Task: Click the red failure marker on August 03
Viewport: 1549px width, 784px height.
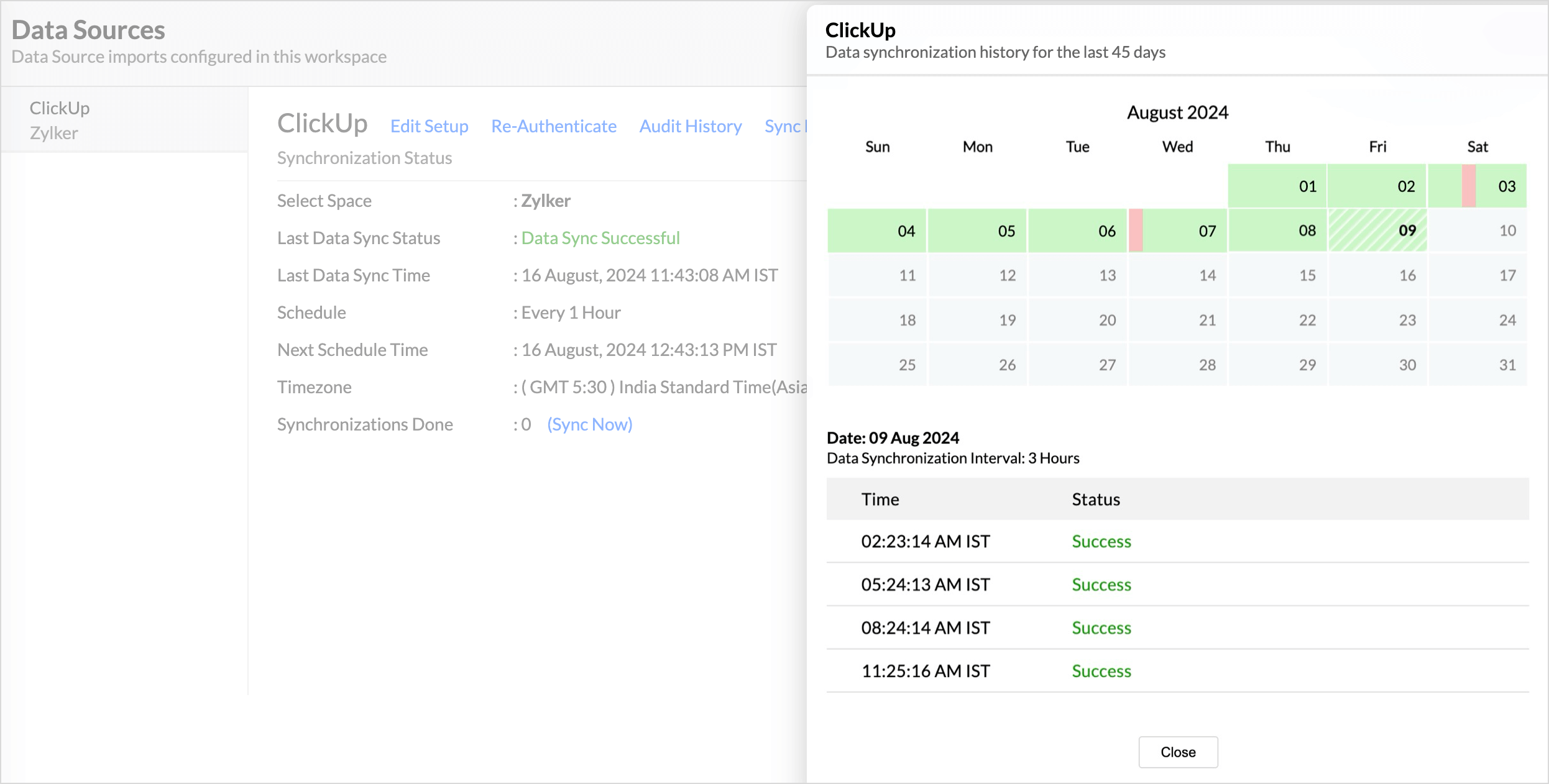Action: coord(1469,186)
